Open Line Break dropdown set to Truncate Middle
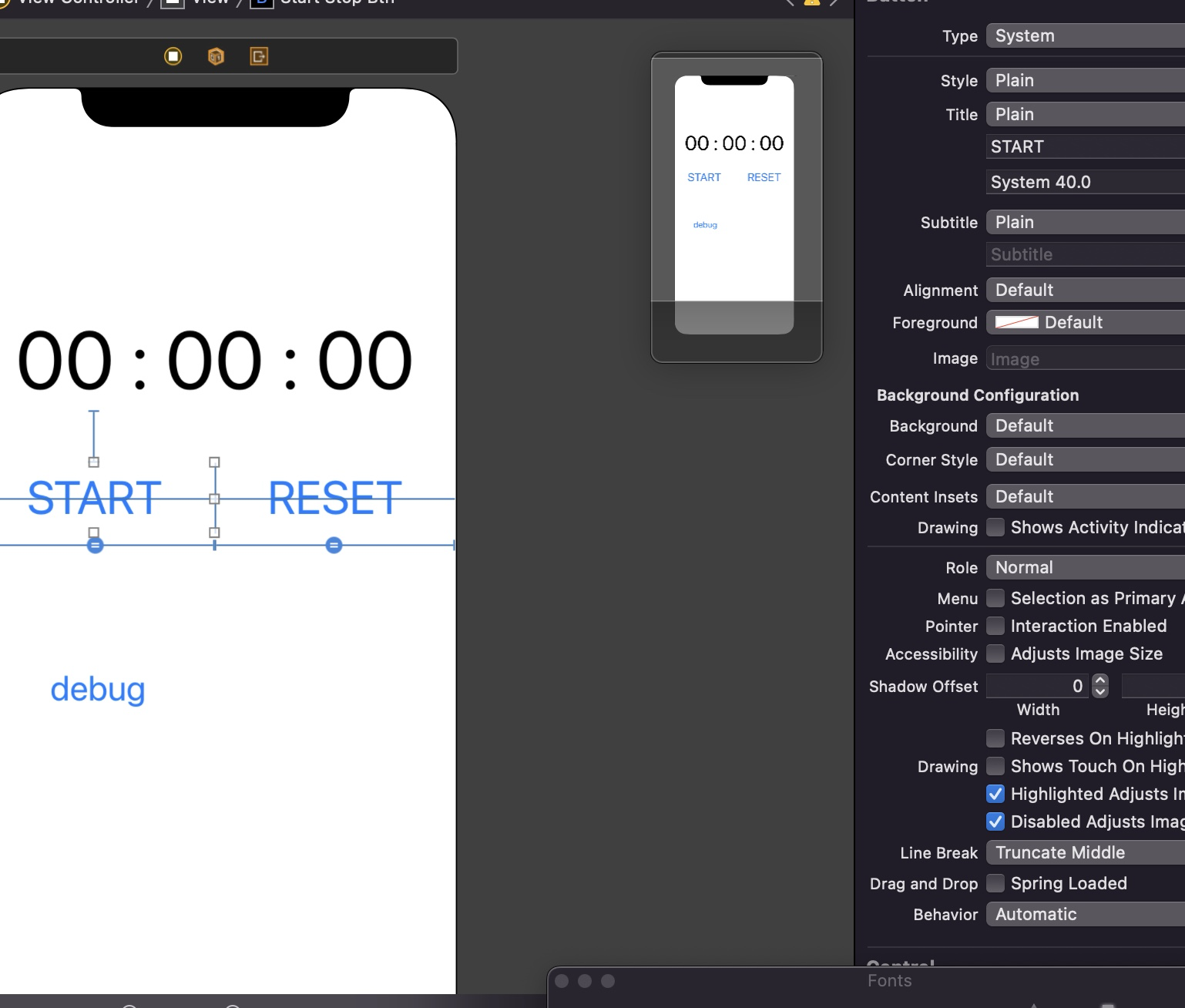Image resolution: width=1185 pixels, height=1008 pixels. click(1086, 852)
